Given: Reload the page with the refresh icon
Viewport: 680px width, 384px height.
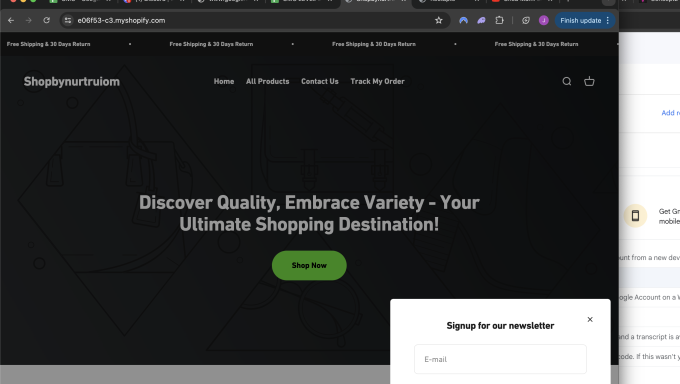Looking at the screenshot, I should (x=46, y=20).
